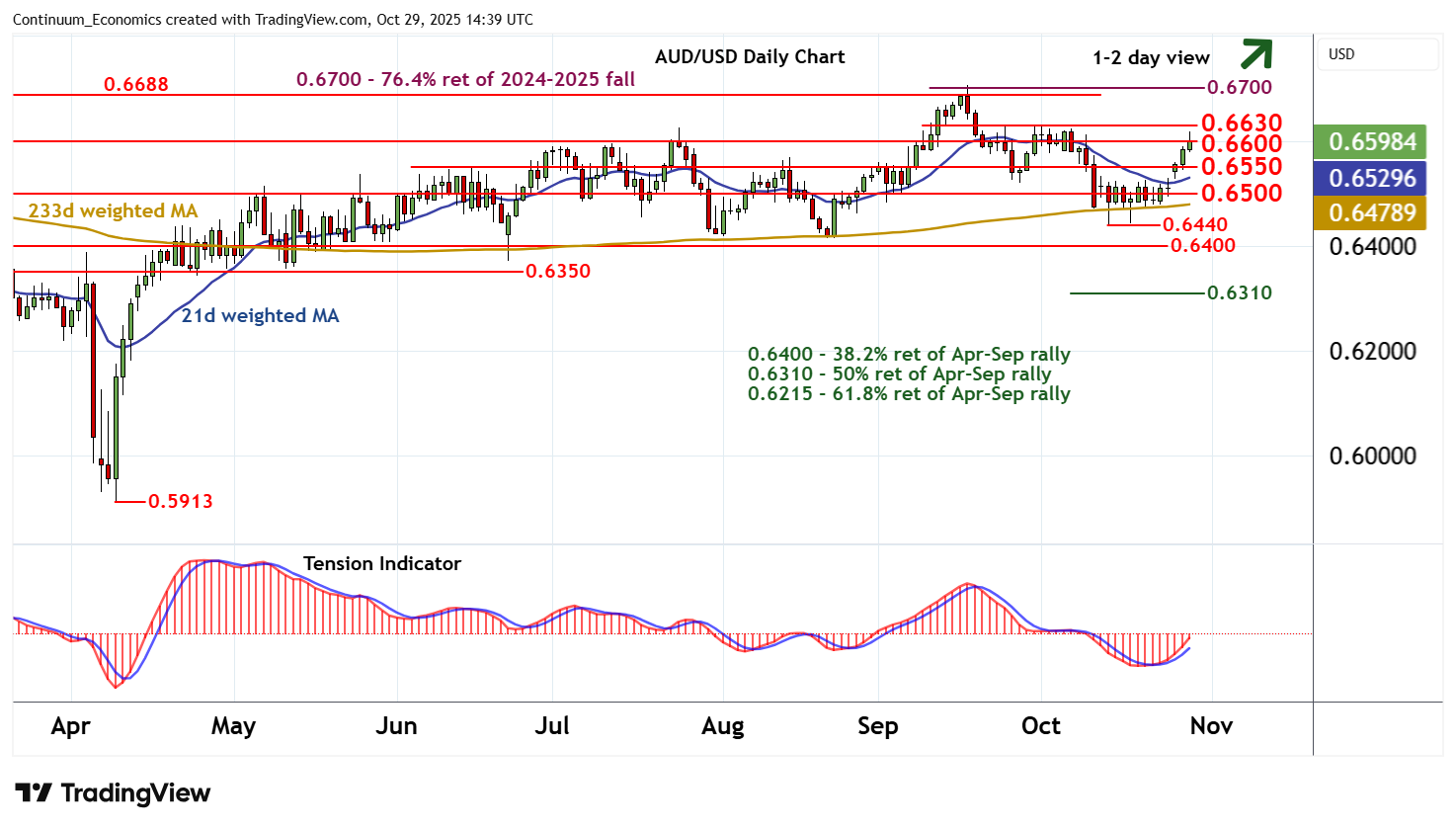
Task: Select the 0.5913 April low marker
Action: click(x=180, y=501)
